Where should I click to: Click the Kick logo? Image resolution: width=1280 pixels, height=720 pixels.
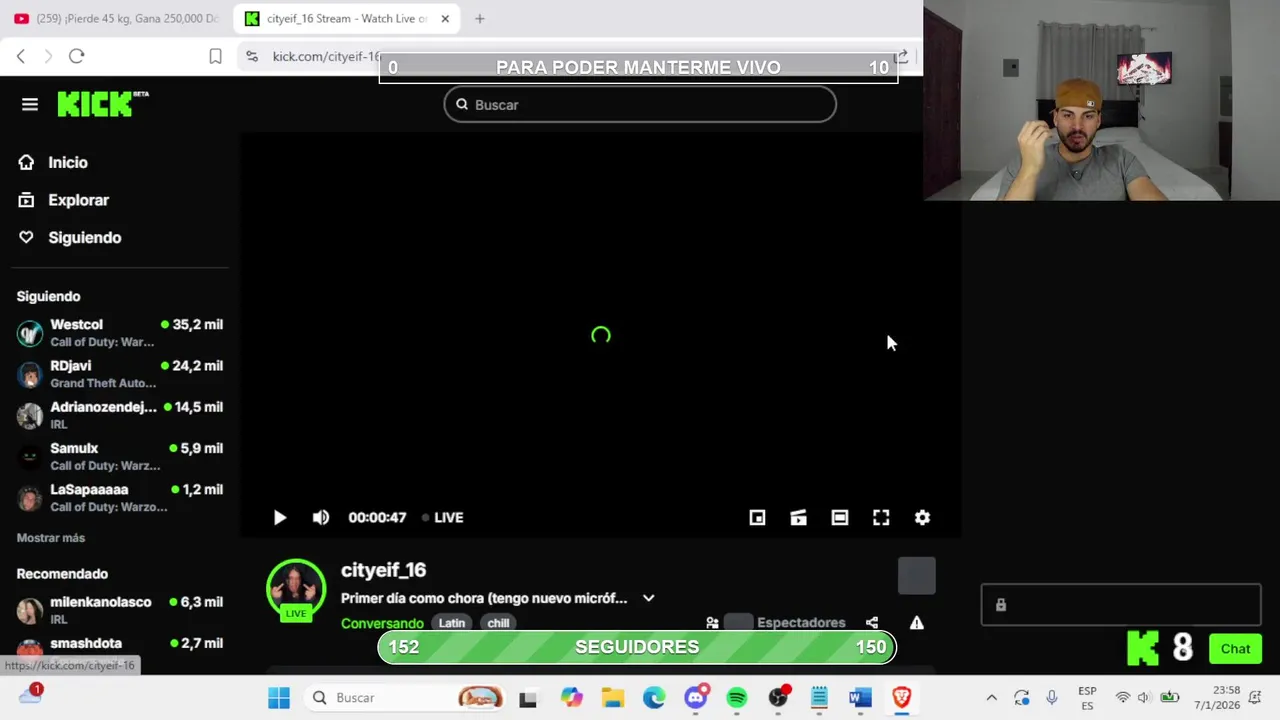[103, 104]
